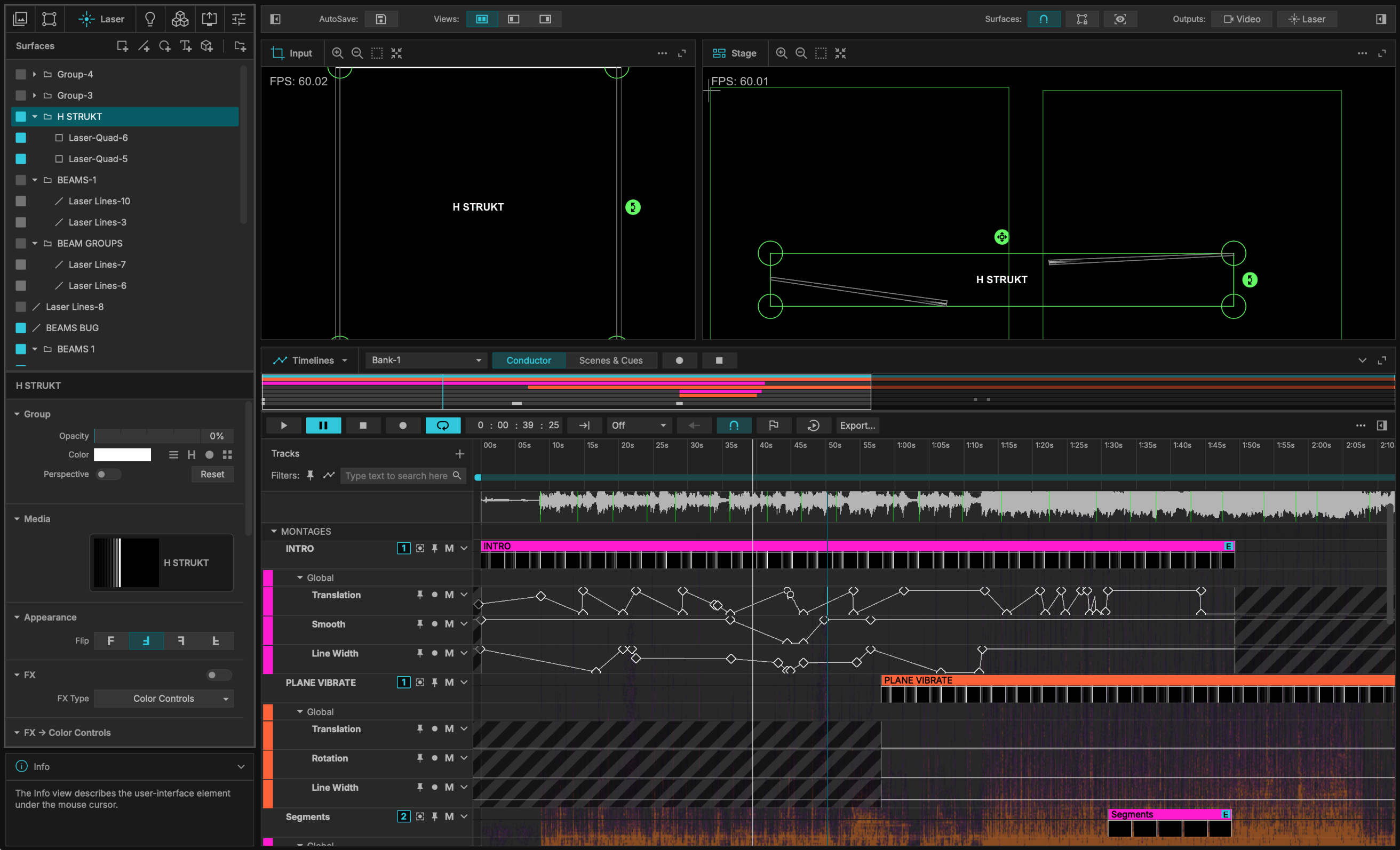This screenshot has height=850, width=1400.
Task: Click the Reset button in Group section
Action: pos(212,474)
